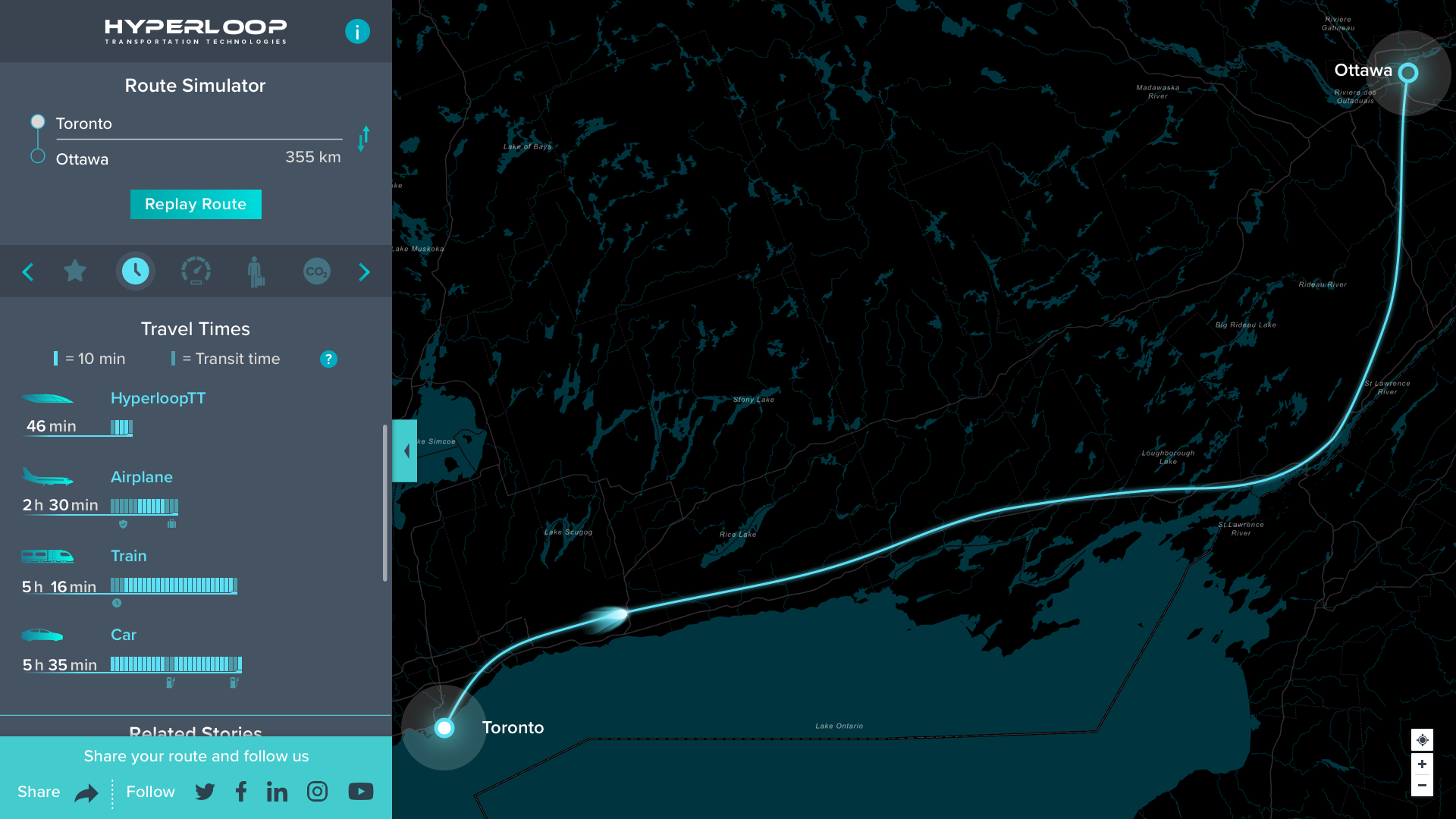Open the LinkedIn follow icon
This screenshot has height=819, width=1456.
coord(277,792)
